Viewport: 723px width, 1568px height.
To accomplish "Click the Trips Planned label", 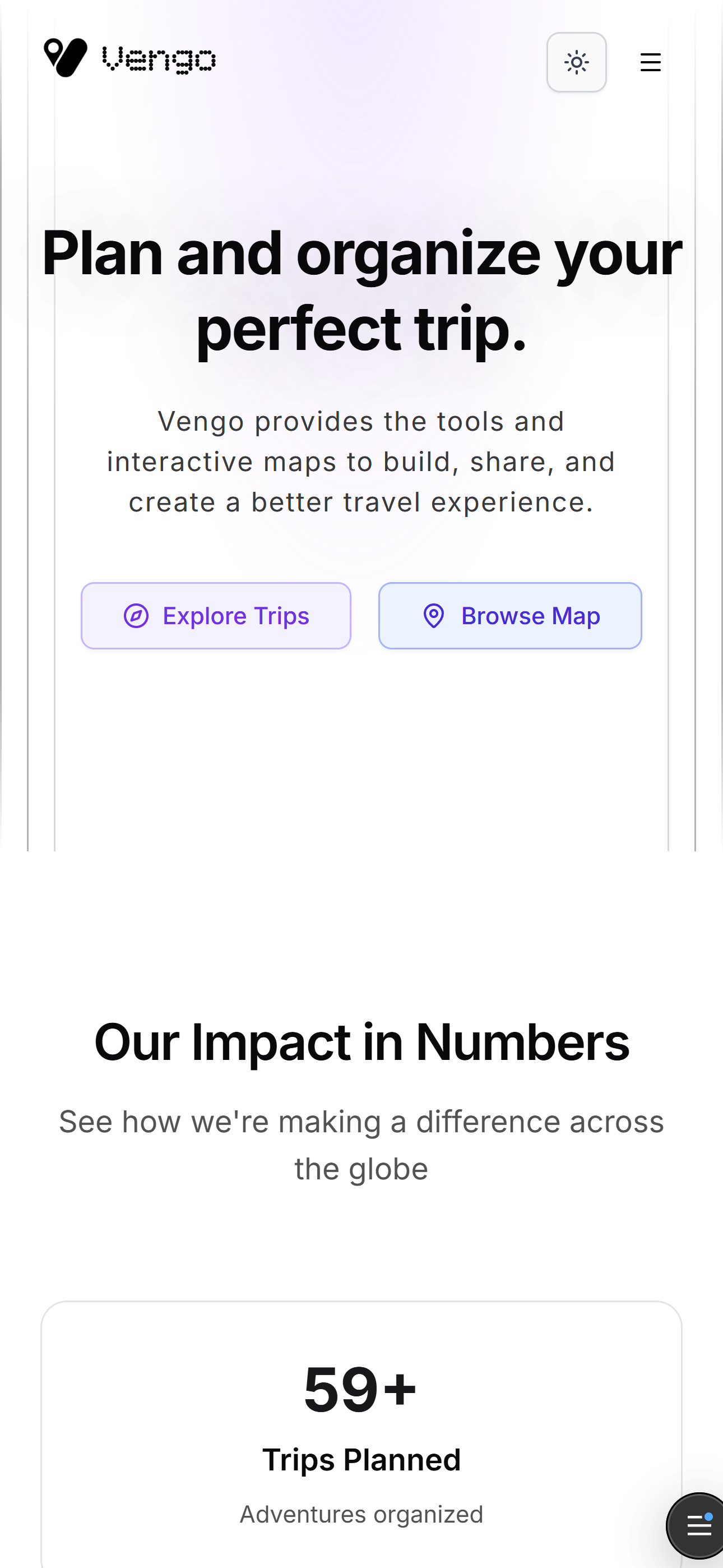I will [361, 1459].
